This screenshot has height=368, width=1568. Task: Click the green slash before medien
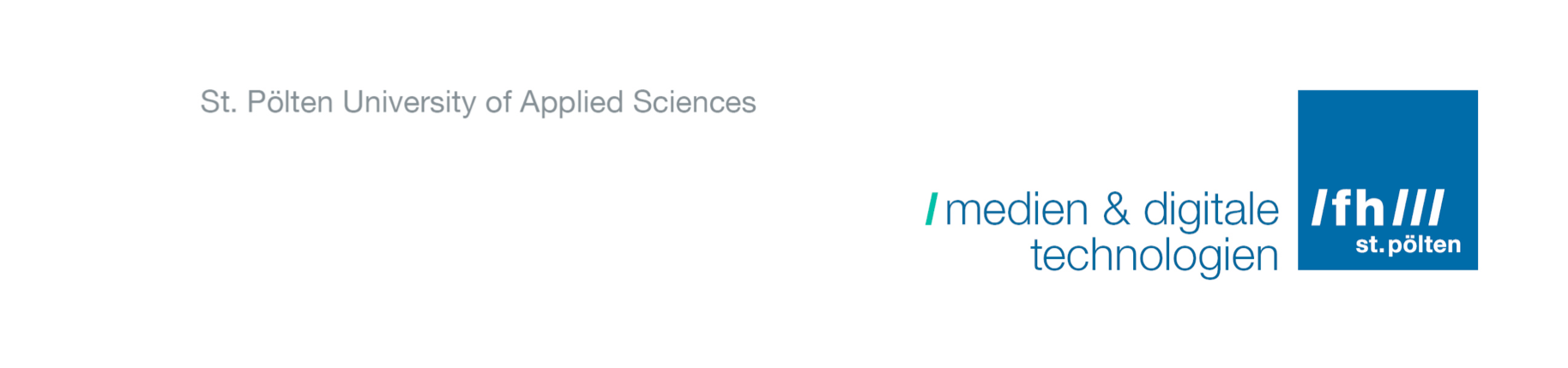pyautogui.click(x=931, y=209)
